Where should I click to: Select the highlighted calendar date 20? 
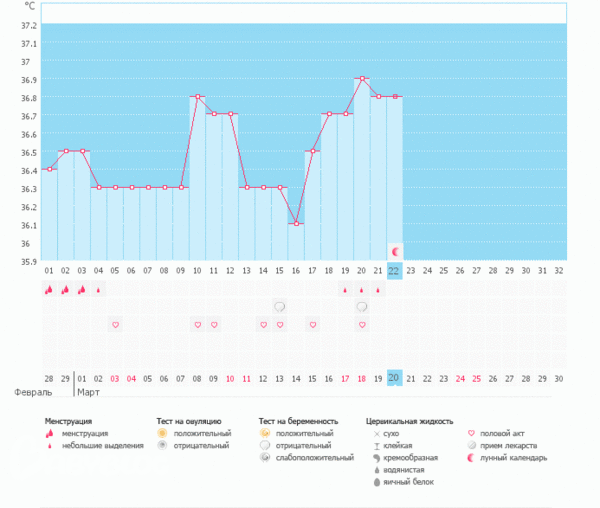coord(394,378)
